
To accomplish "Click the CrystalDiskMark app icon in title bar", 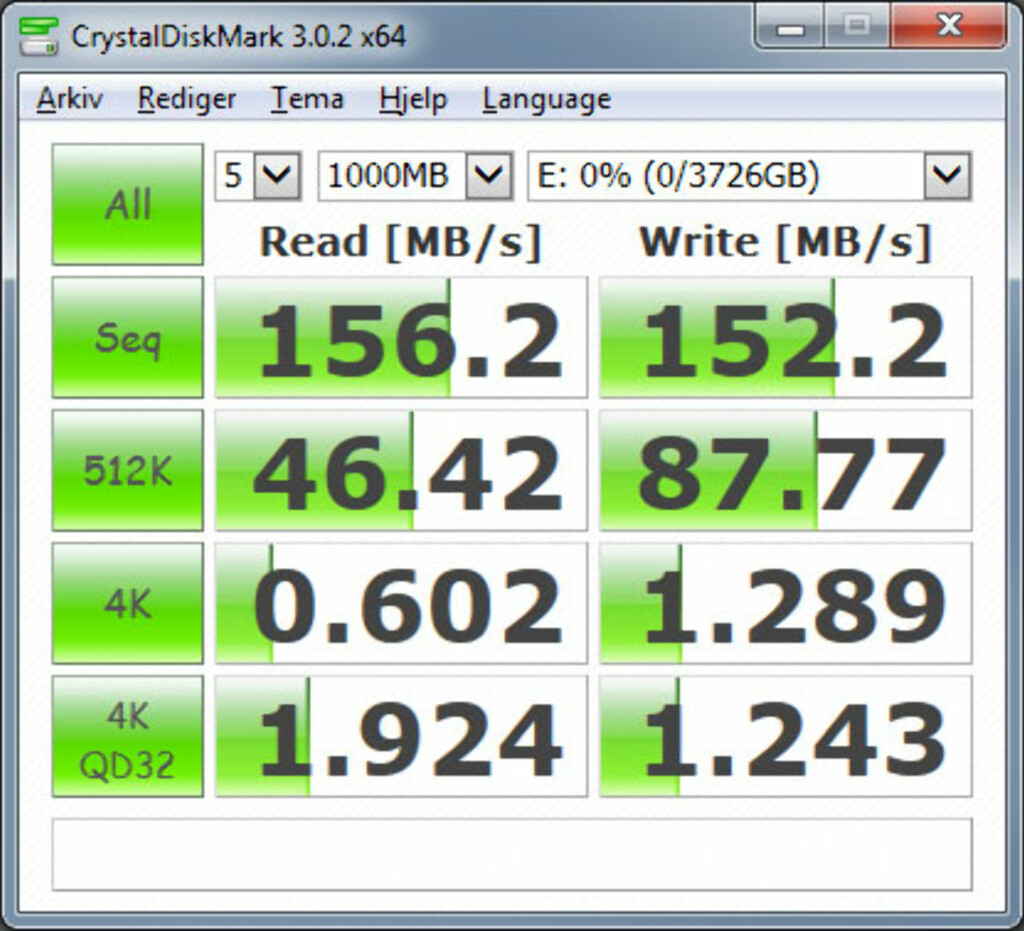I will click(39, 36).
